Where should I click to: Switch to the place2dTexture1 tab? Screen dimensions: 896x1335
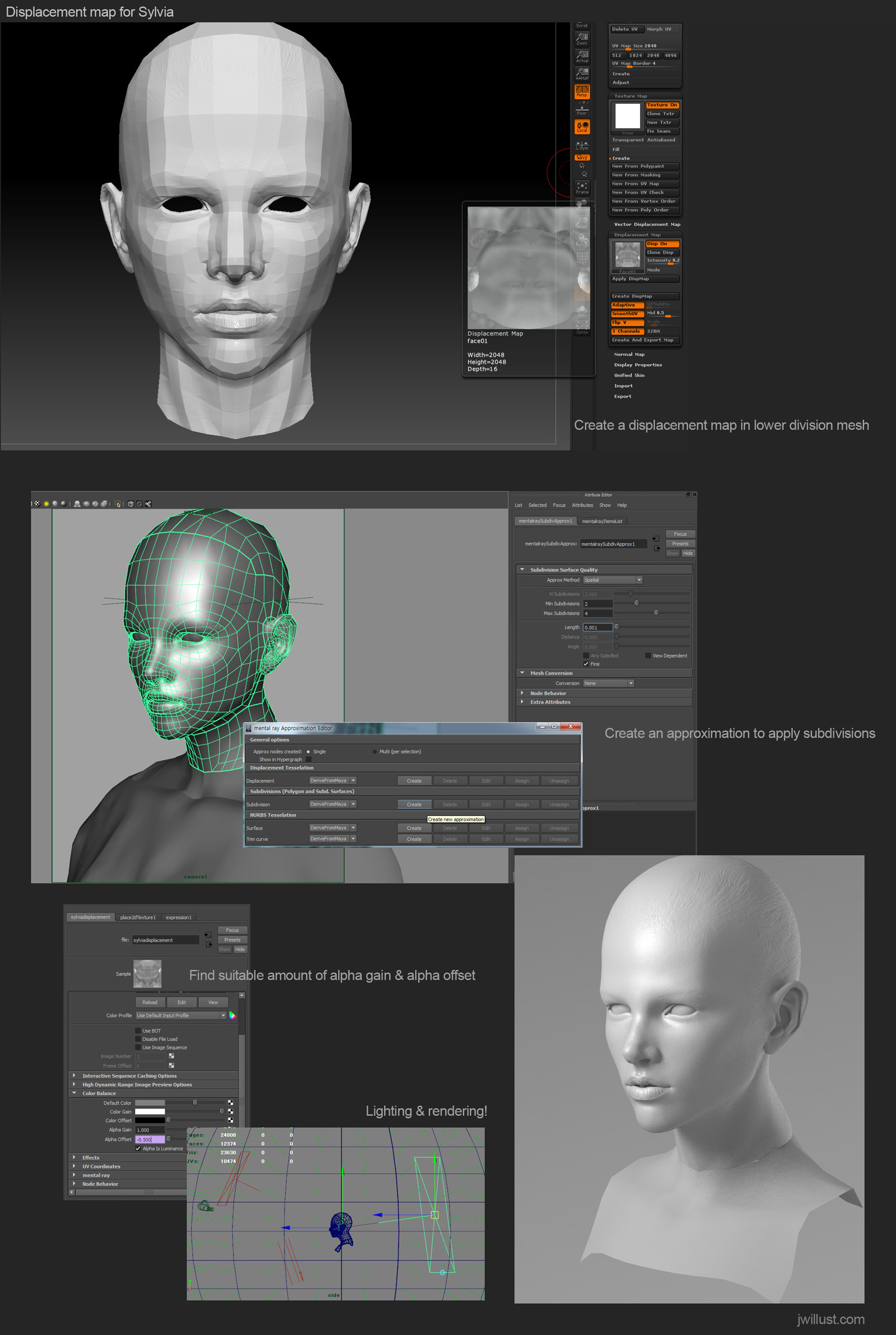tap(138, 917)
